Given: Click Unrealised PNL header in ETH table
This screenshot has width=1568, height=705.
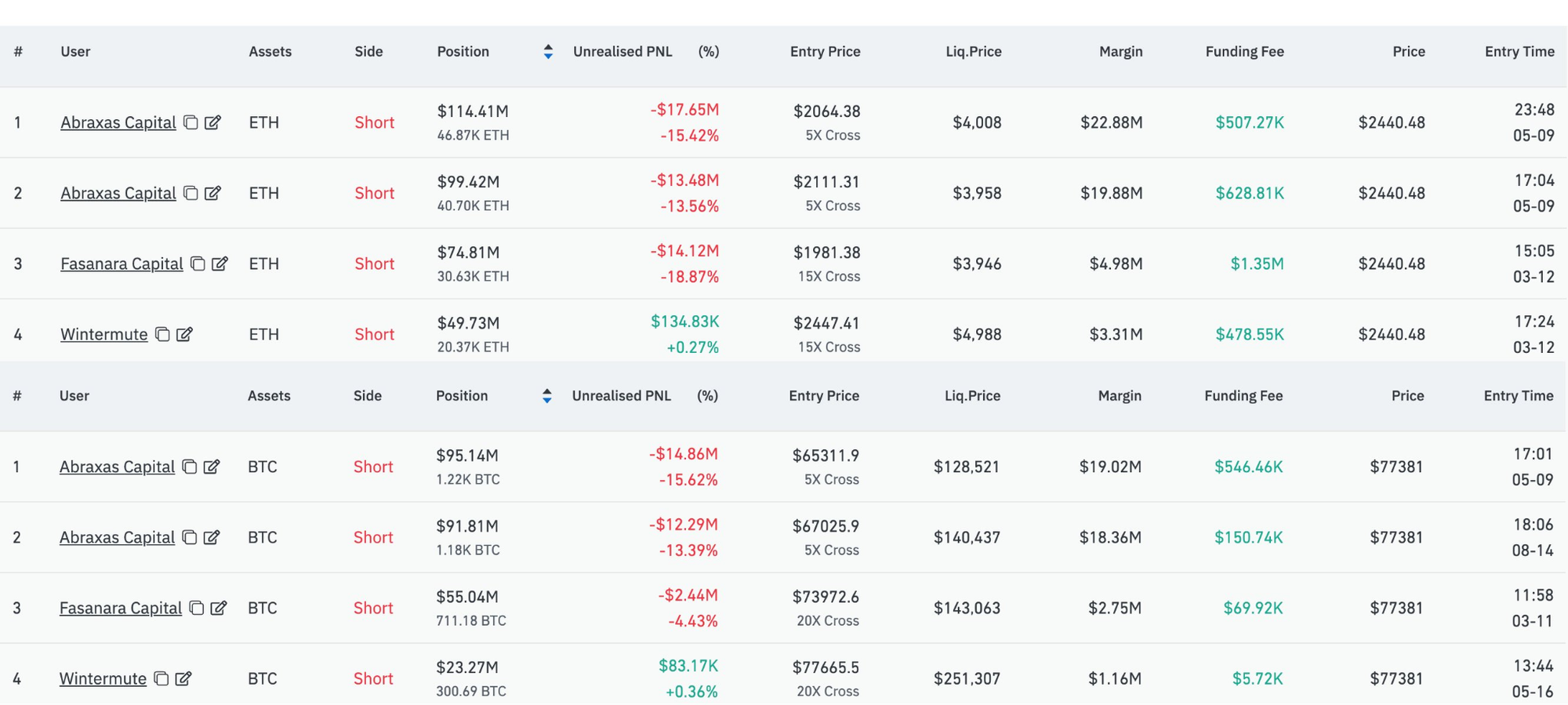Looking at the screenshot, I should click(622, 52).
